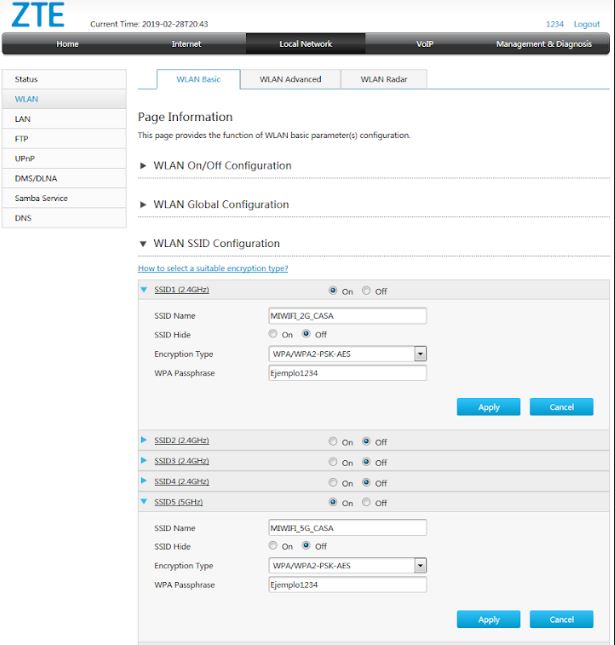
Task: Collapse the SSID1 (2.4GHz) panel arrow
Action: click(144, 290)
